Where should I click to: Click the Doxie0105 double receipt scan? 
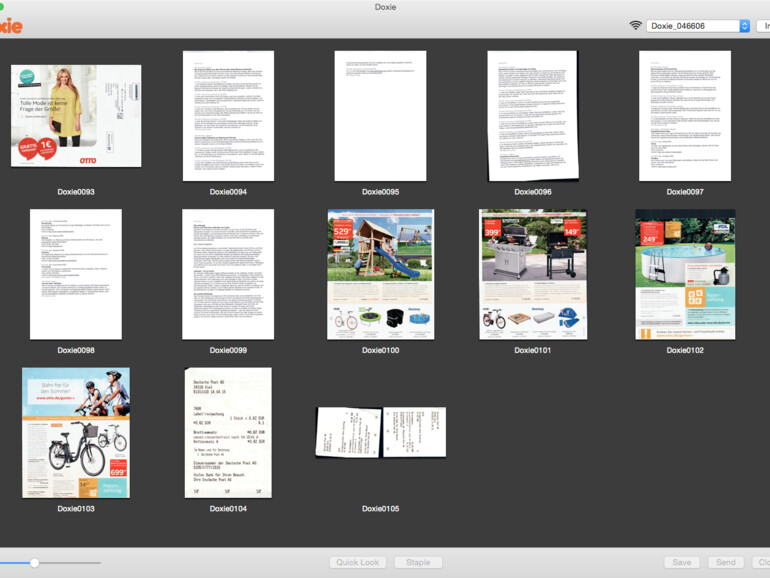point(380,432)
